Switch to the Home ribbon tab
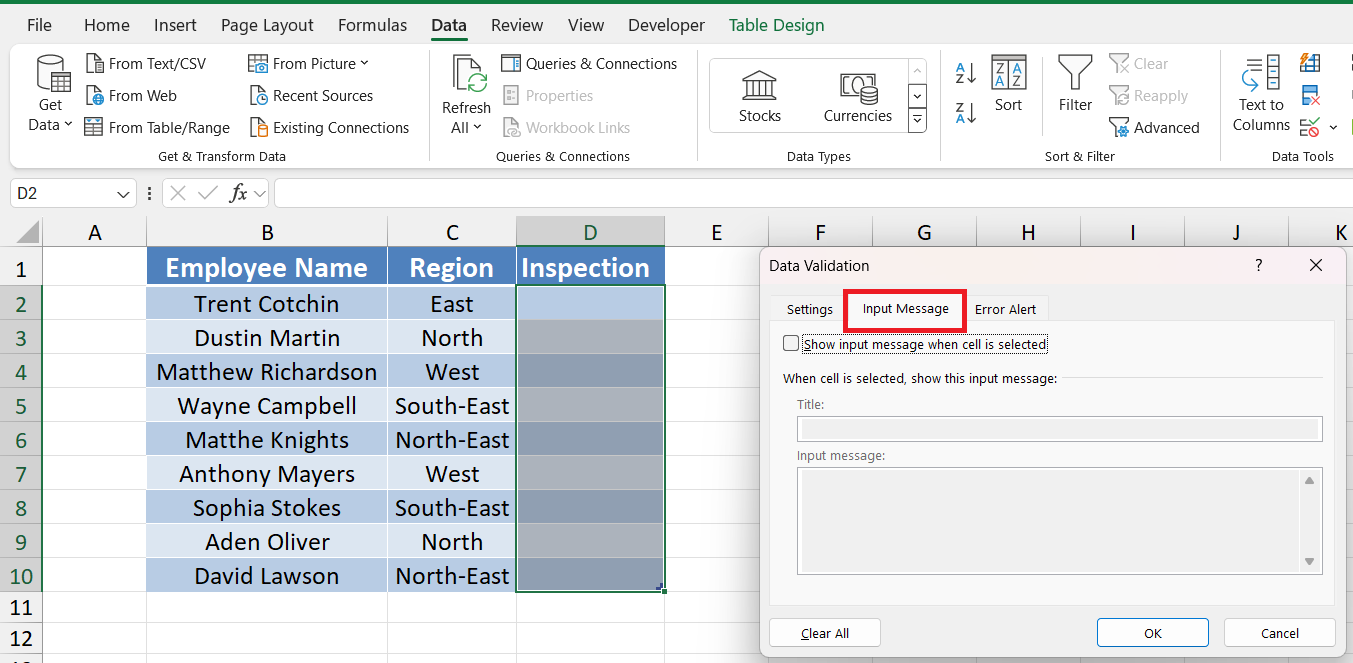Viewport: 1353px width, 663px height. coord(106,25)
